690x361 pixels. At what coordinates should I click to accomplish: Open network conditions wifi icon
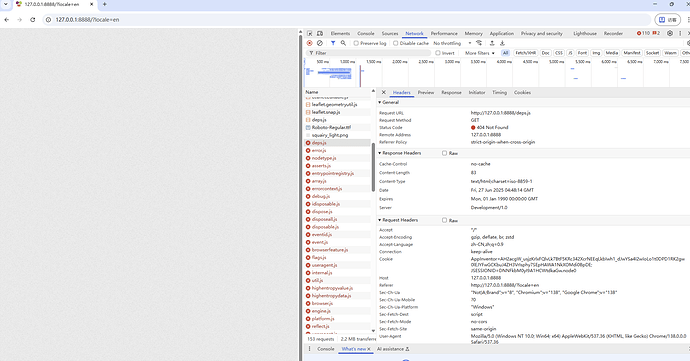(x=479, y=43)
